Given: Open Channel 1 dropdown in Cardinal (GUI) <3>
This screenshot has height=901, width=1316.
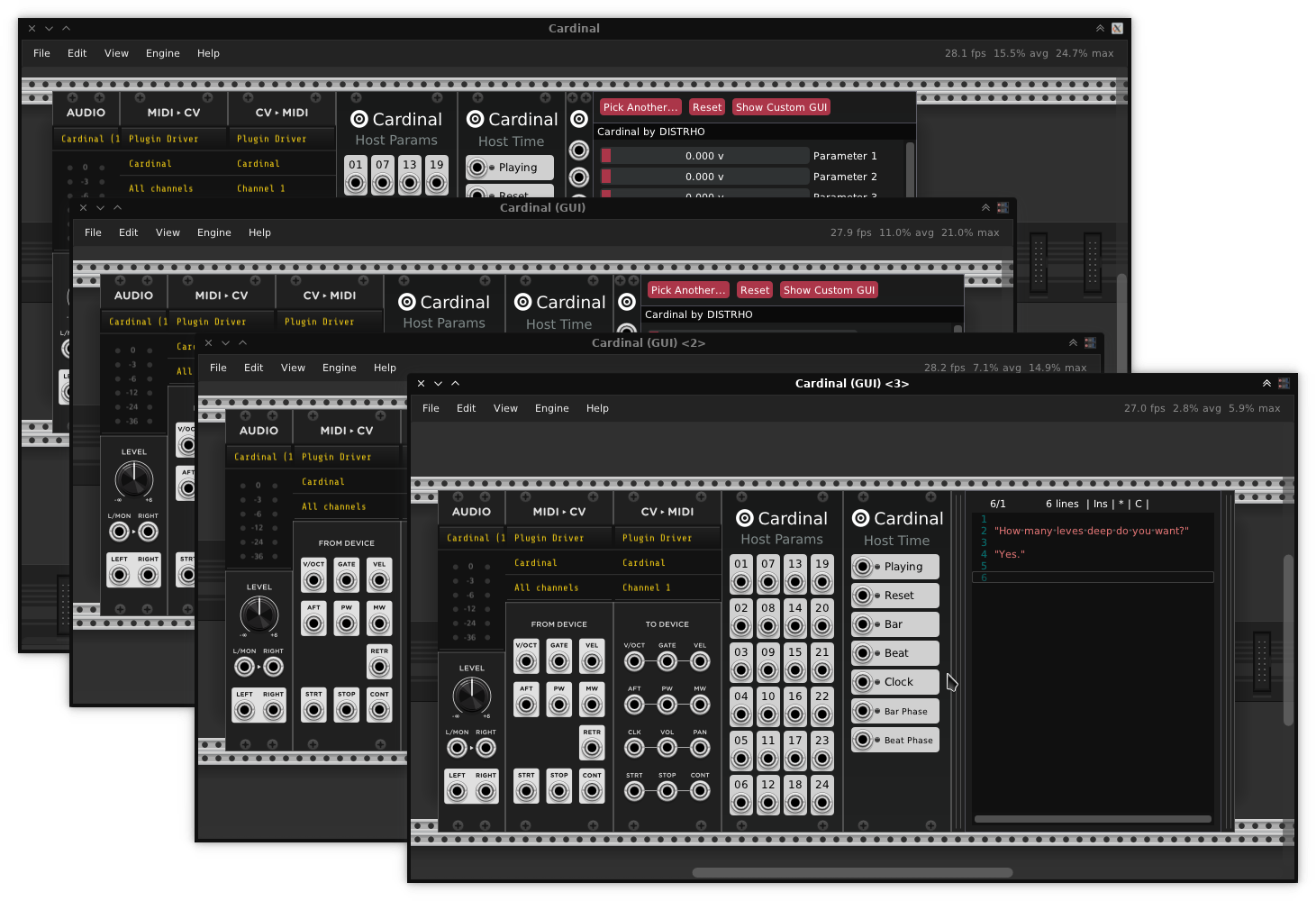Looking at the screenshot, I should click(x=667, y=587).
